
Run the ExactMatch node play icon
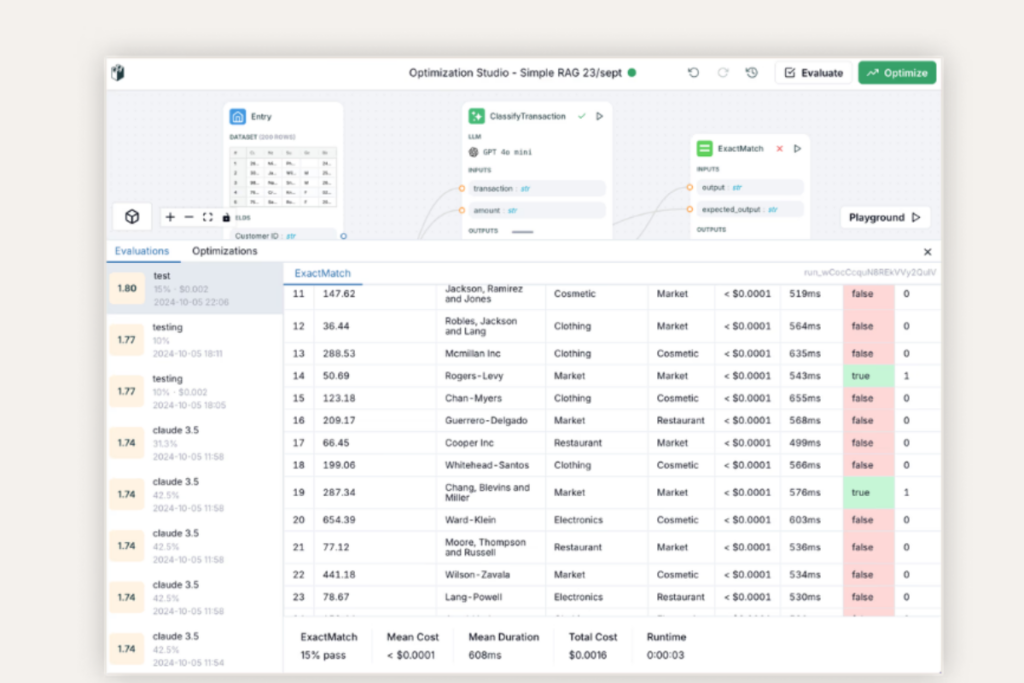click(797, 148)
